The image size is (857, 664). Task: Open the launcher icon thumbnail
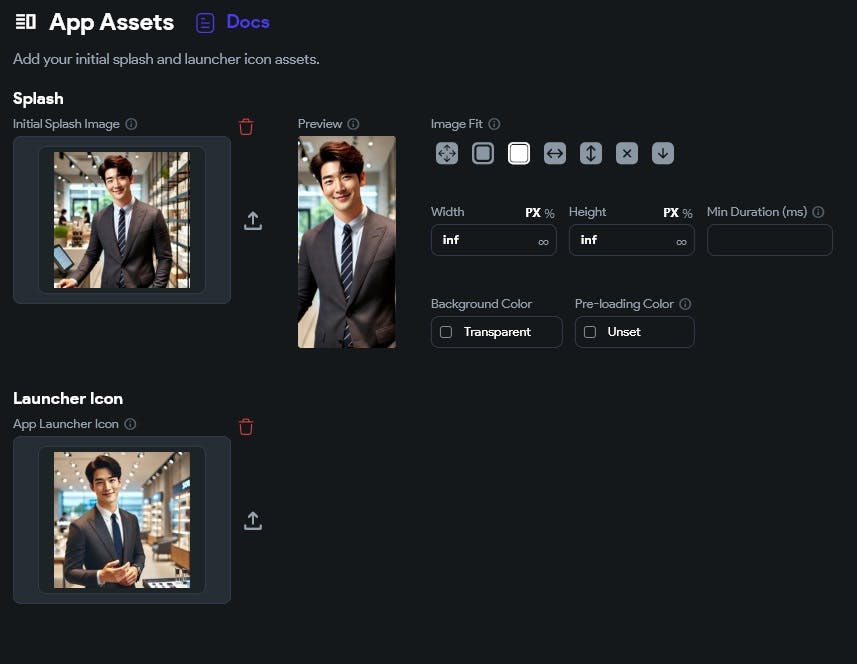coord(122,520)
